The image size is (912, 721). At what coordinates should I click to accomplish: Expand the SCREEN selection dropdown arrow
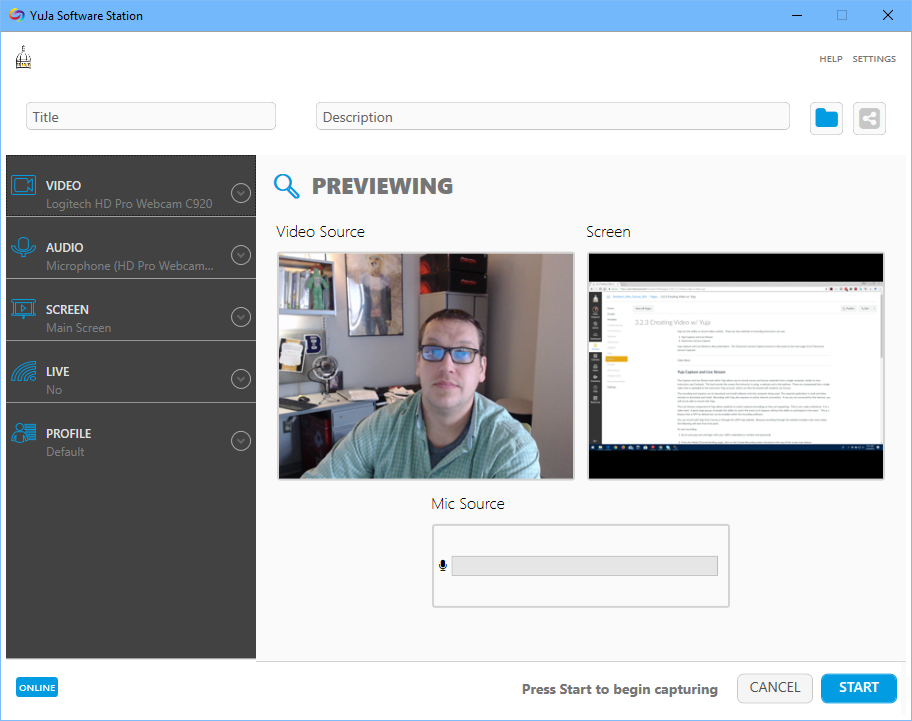tap(241, 317)
